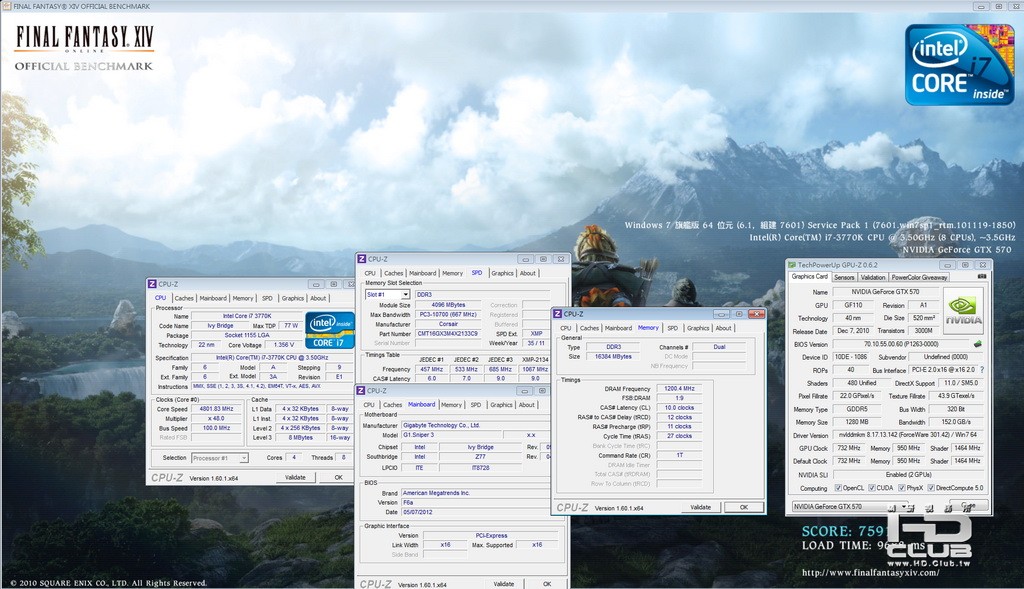Click Validate in the CPU-Z Mainboard window

click(504, 584)
